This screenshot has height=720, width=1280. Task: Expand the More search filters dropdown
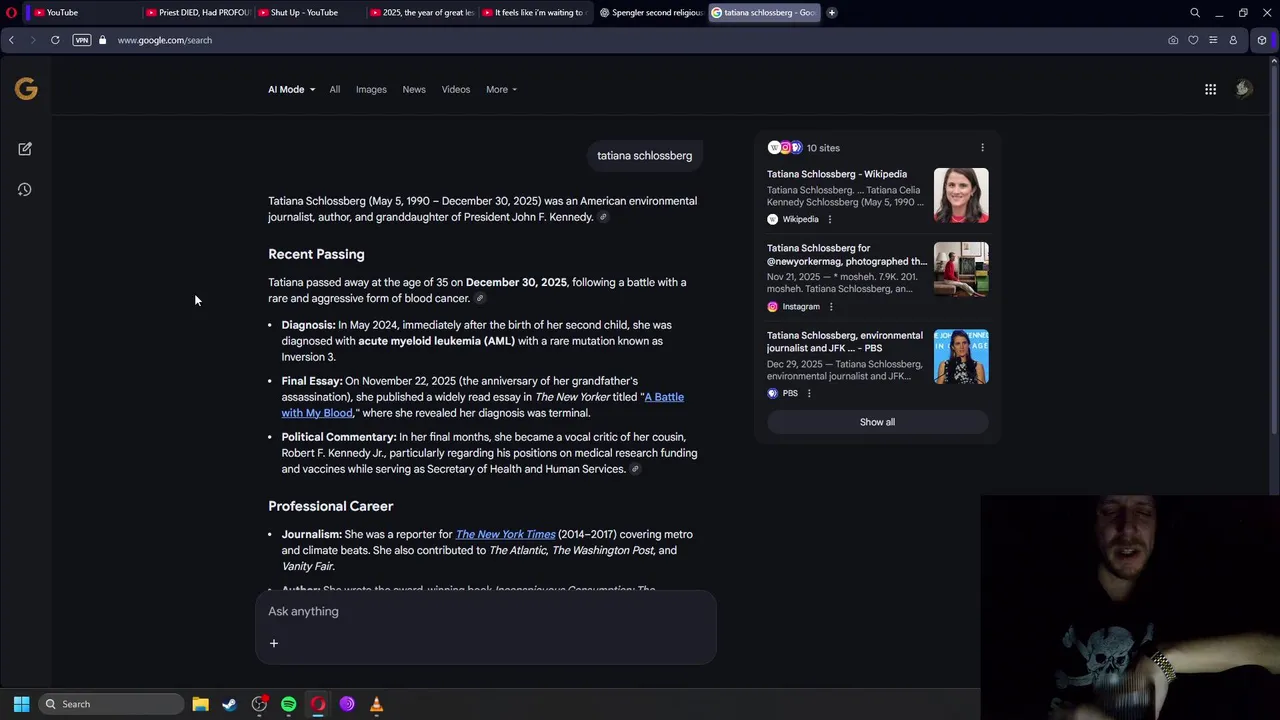501,89
